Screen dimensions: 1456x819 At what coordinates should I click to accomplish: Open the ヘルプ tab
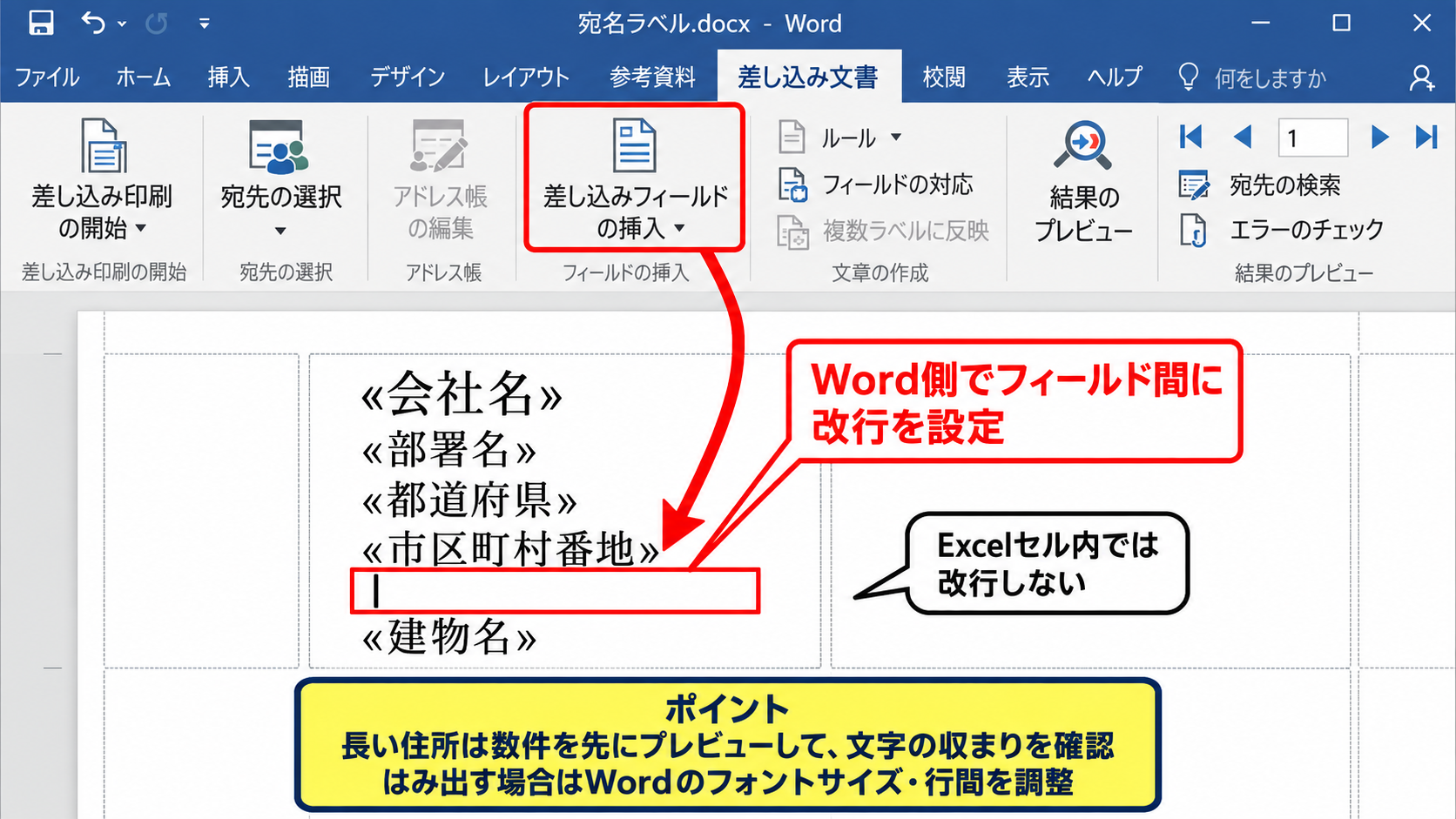(x=1115, y=77)
